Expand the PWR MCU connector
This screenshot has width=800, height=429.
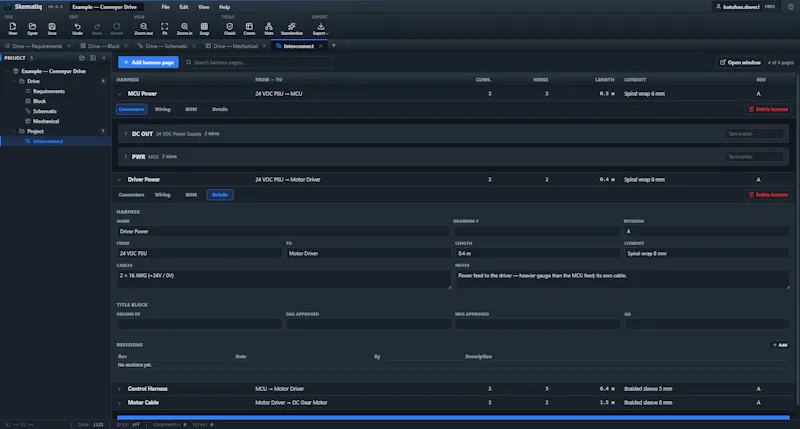[x=126, y=157]
